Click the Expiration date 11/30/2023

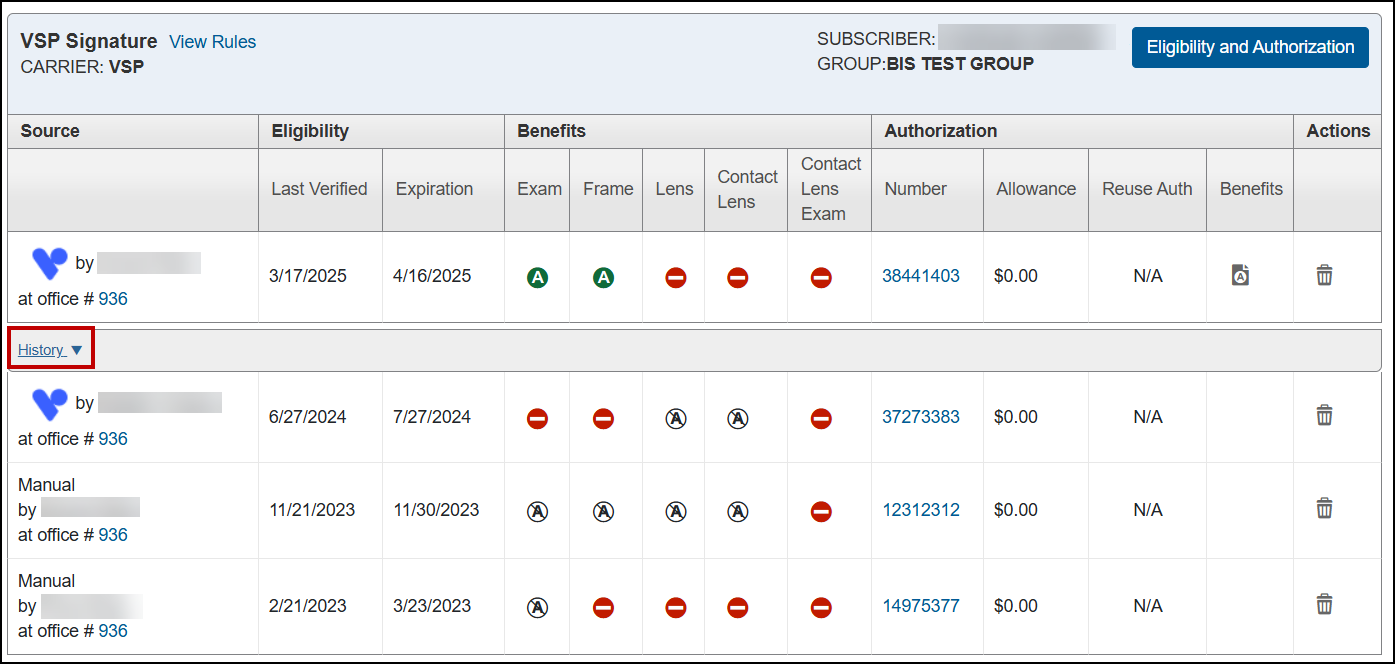tap(436, 510)
